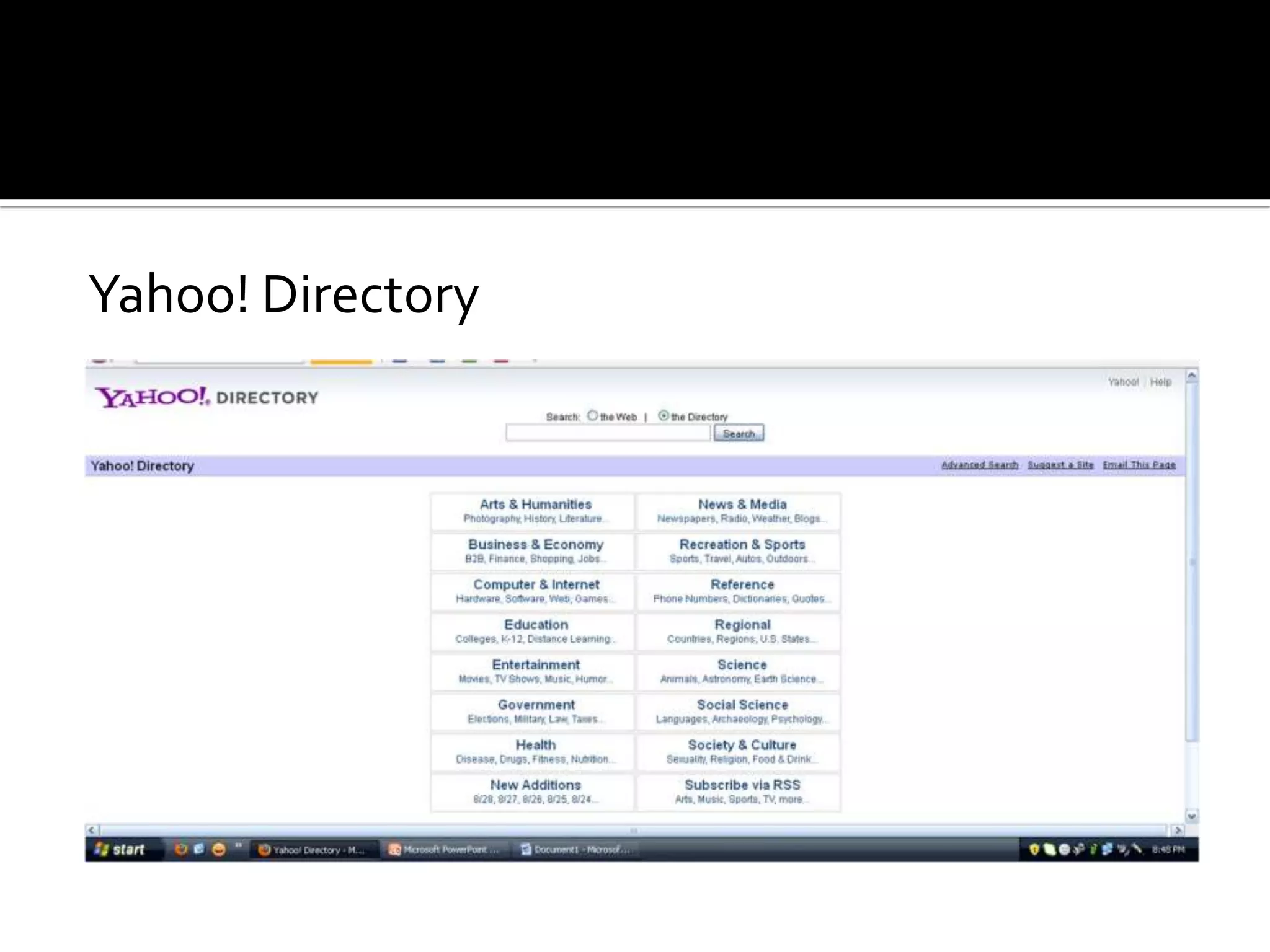Open the Computer & Internet category
Screen dimensions: 1270x952
pos(536,584)
